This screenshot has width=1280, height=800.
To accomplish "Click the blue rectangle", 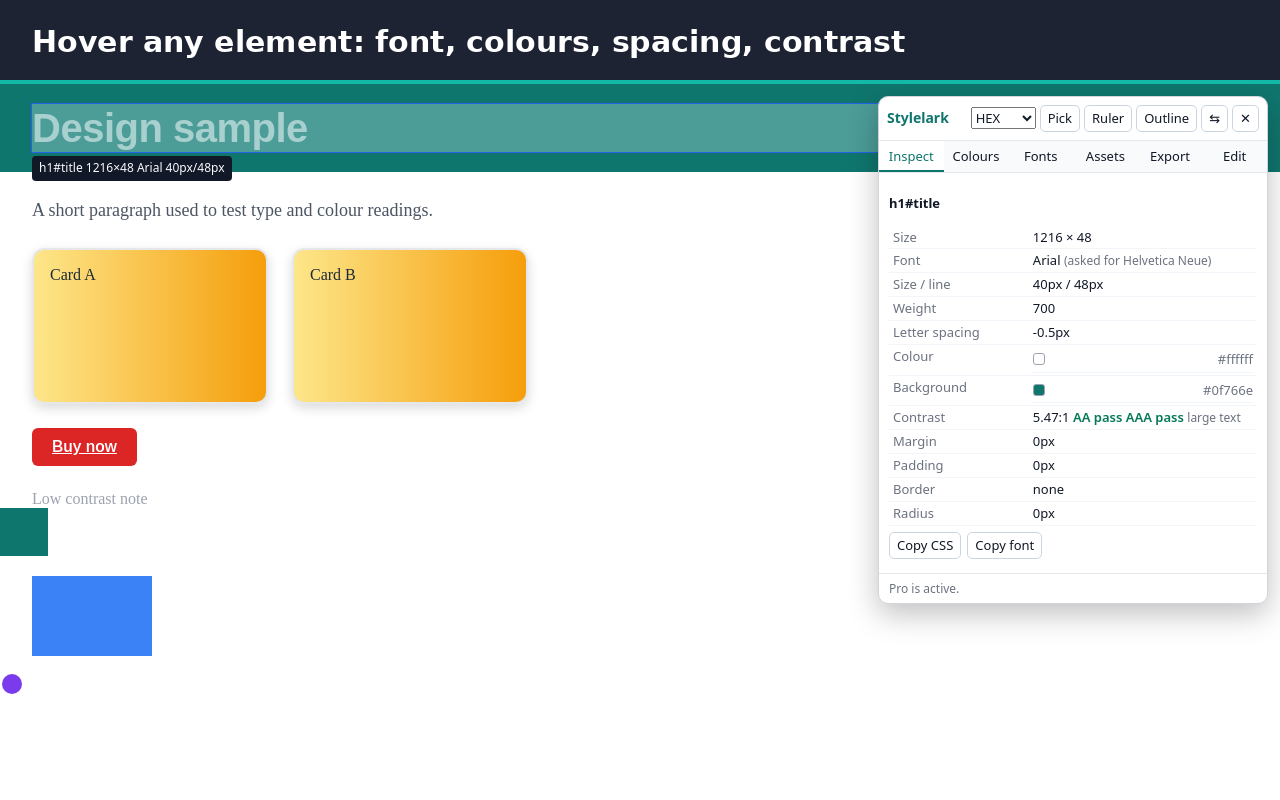I will click(x=92, y=616).
